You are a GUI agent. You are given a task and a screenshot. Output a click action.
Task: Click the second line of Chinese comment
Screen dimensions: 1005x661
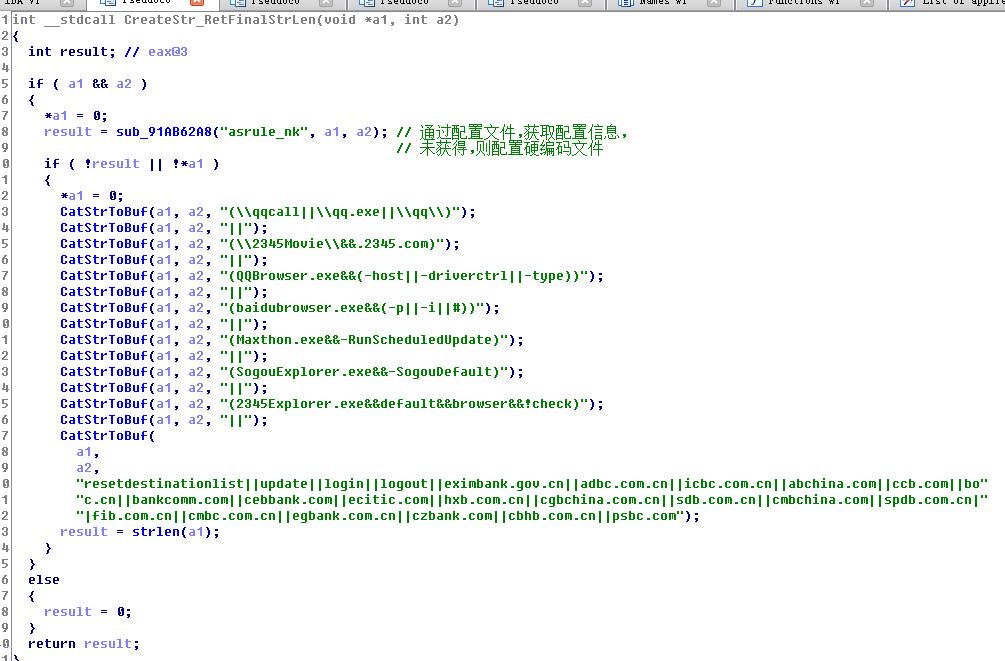point(500,149)
